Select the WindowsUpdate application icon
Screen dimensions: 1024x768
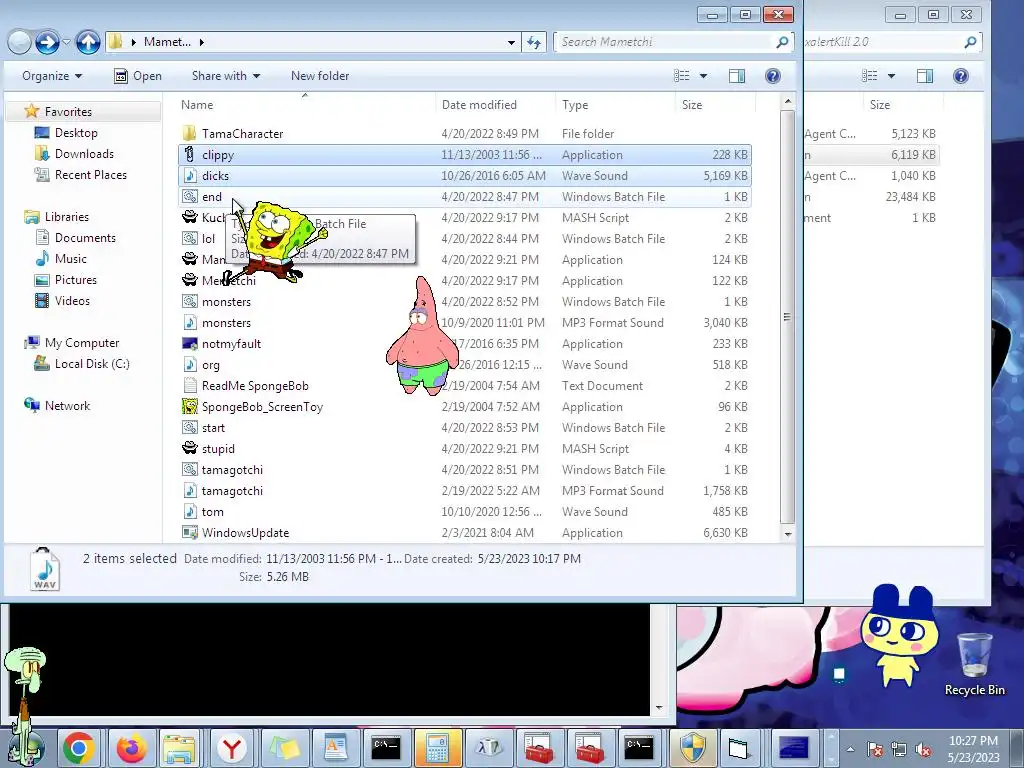[x=189, y=532]
